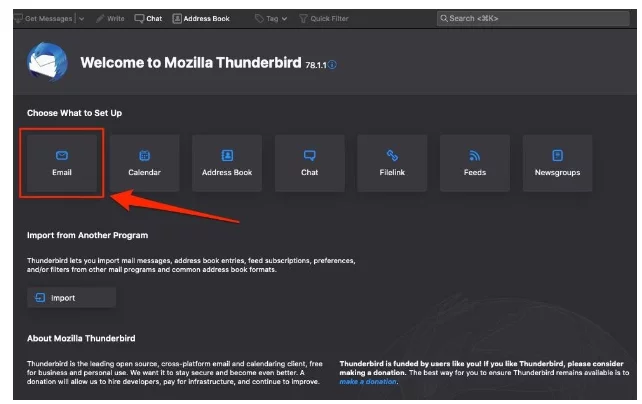Click the Get Messages toolbar button
This screenshot has height=404, width=642.
click(43, 18)
